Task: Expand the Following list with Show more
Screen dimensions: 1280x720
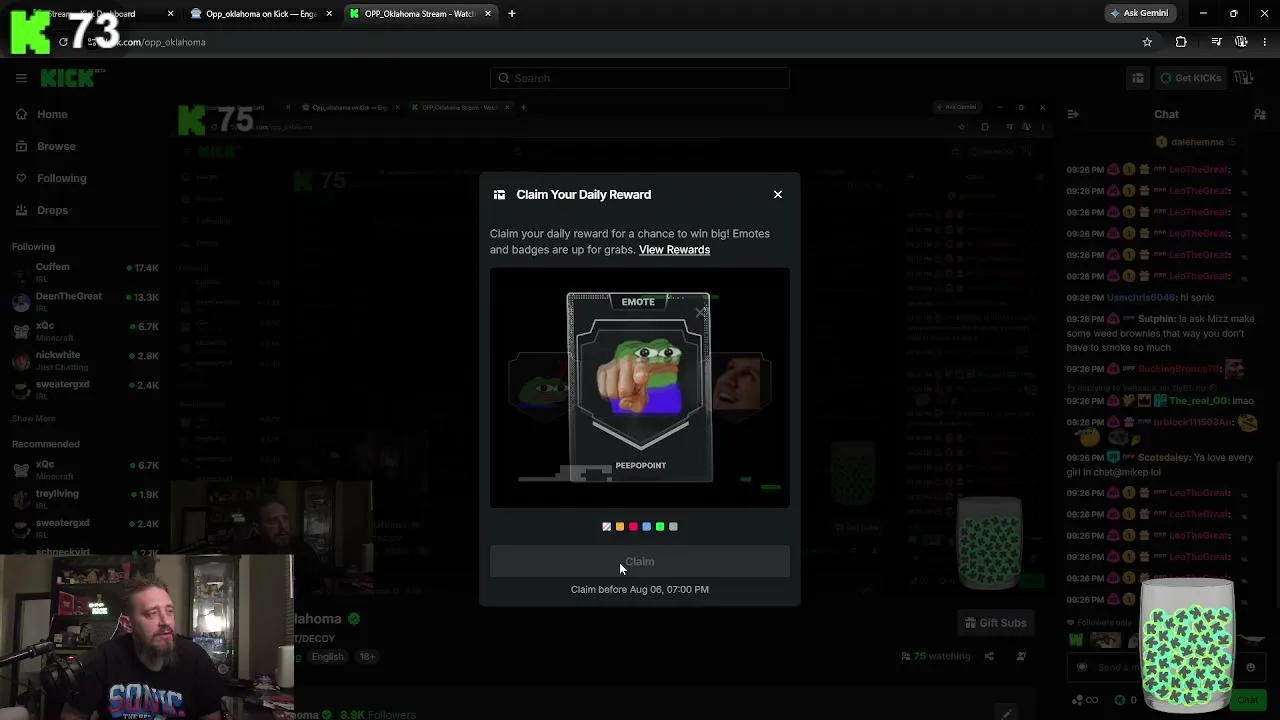Action: (34, 418)
